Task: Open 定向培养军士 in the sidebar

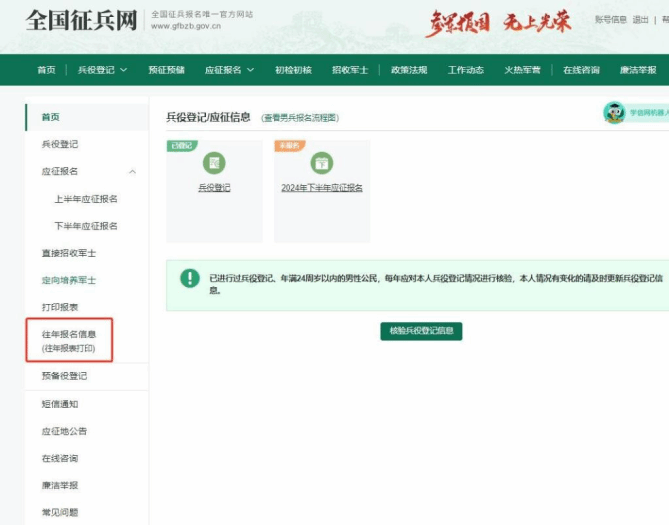Action: pyautogui.click(x=68, y=280)
